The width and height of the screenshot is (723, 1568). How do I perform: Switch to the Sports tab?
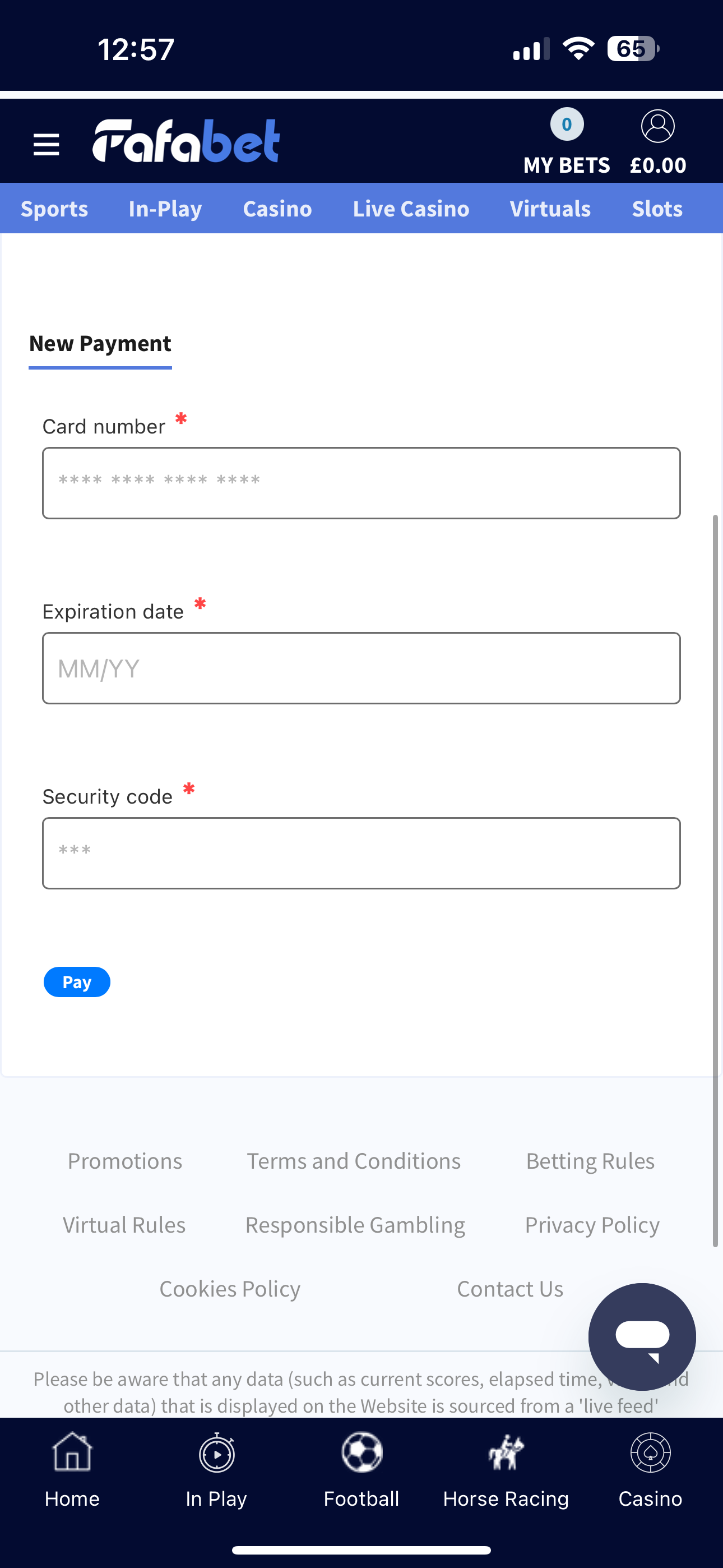pos(54,209)
